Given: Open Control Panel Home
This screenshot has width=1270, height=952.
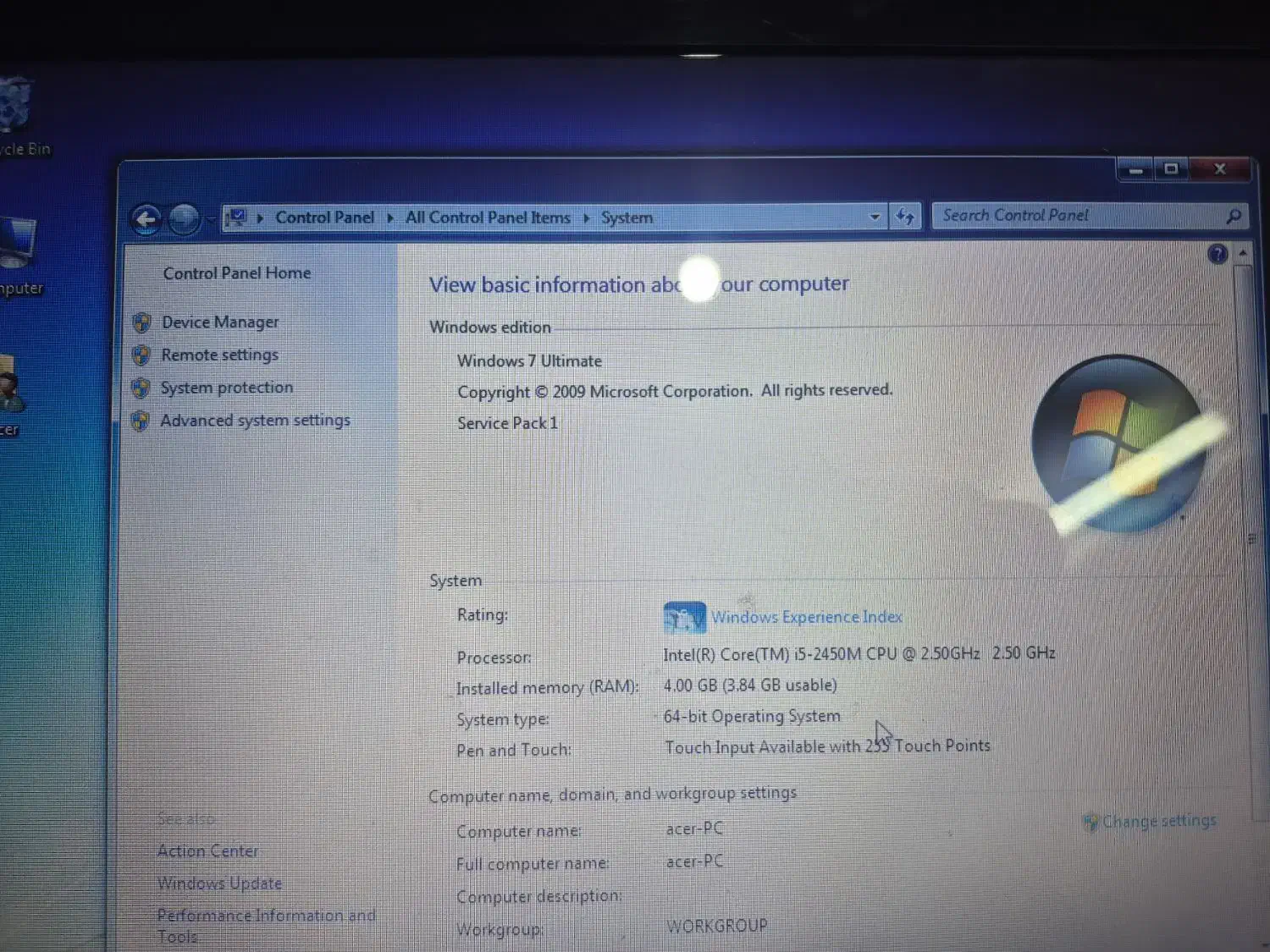Looking at the screenshot, I should pyautogui.click(x=237, y=273).
